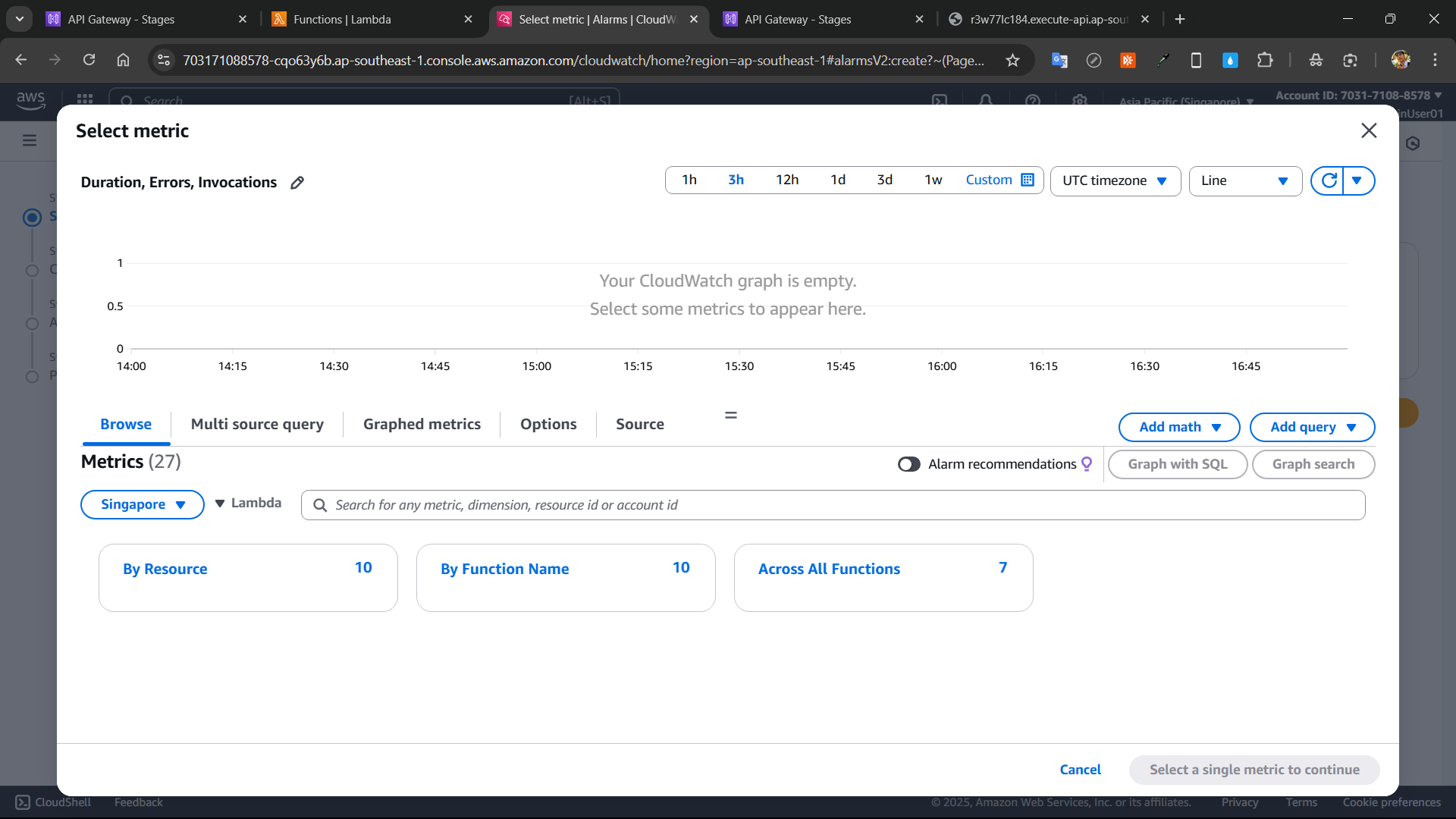
Task: Open By Resource metrics card
Action: coord(248,577)
